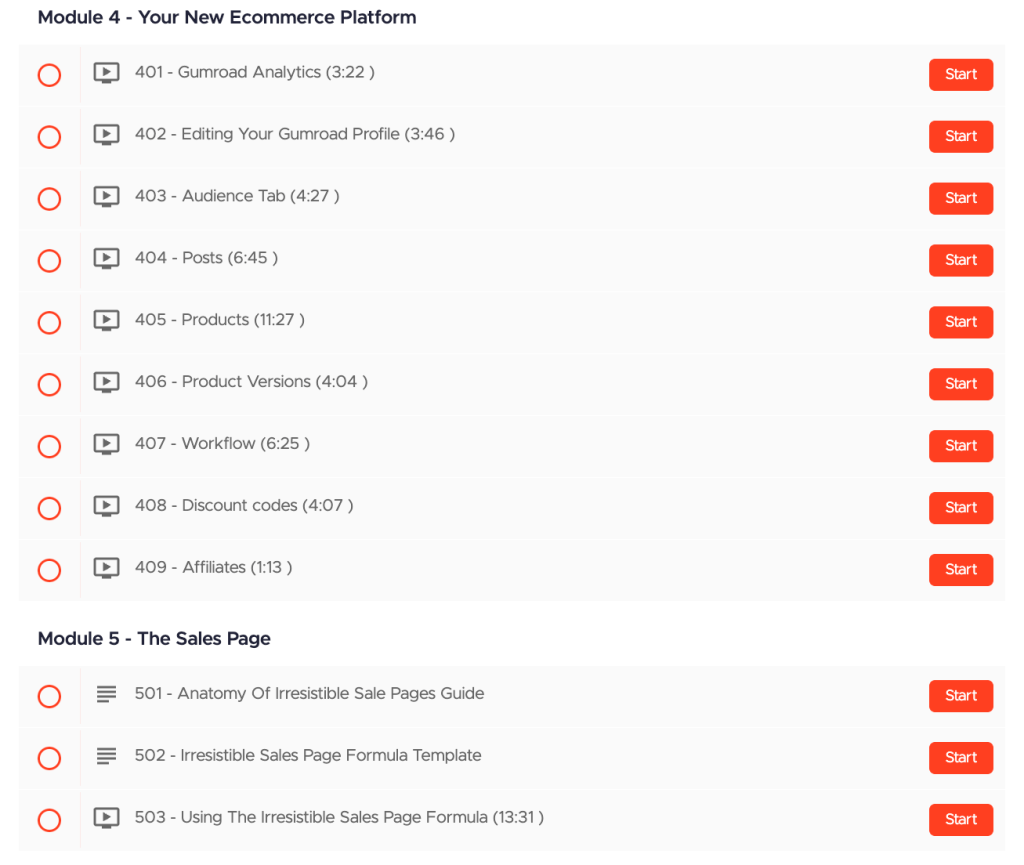Mark 402 Editing Your Gumroad Profile complete

point(49,137)
